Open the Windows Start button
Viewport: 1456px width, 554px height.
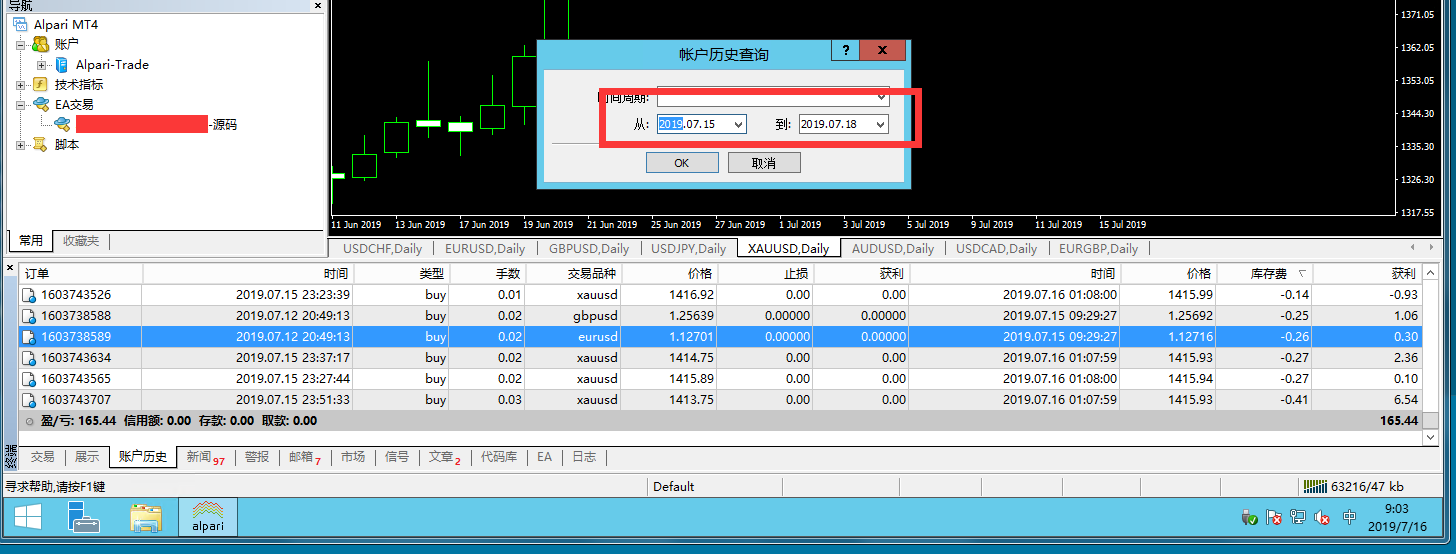click(27, 518)
